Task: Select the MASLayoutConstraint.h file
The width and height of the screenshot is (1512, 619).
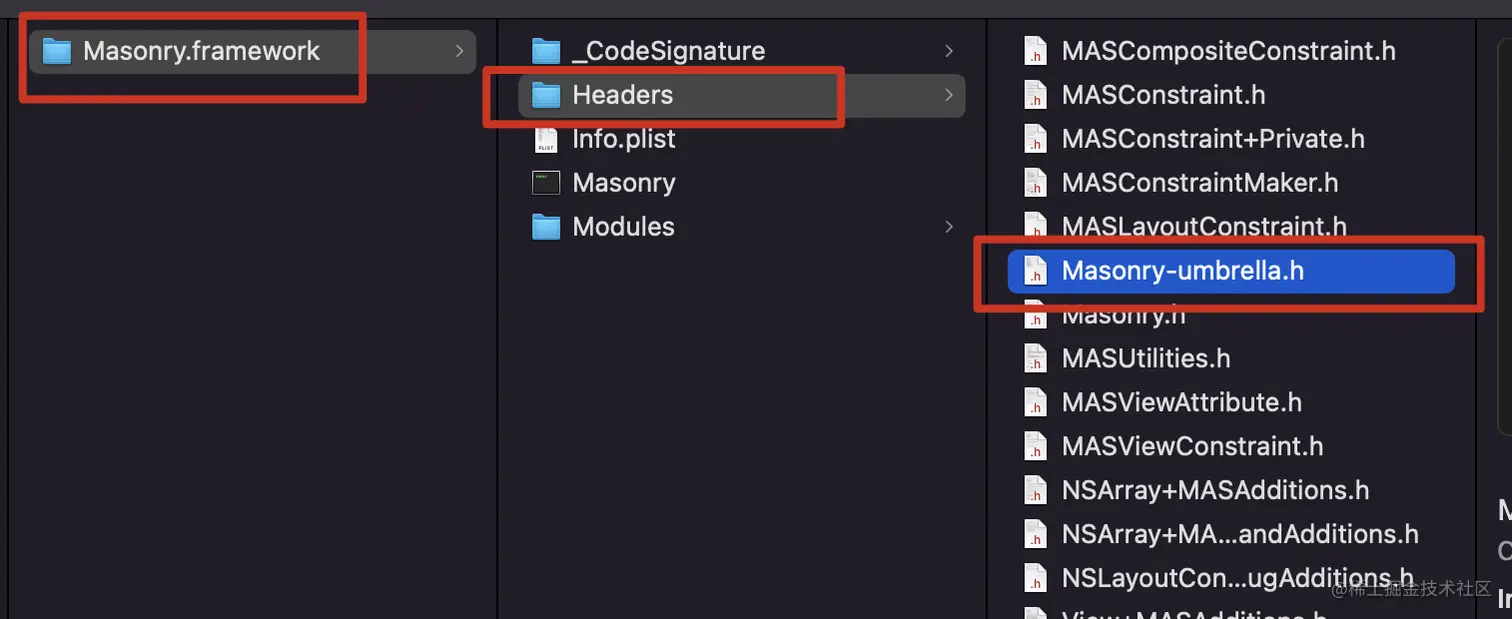Action: (1204, 227)
